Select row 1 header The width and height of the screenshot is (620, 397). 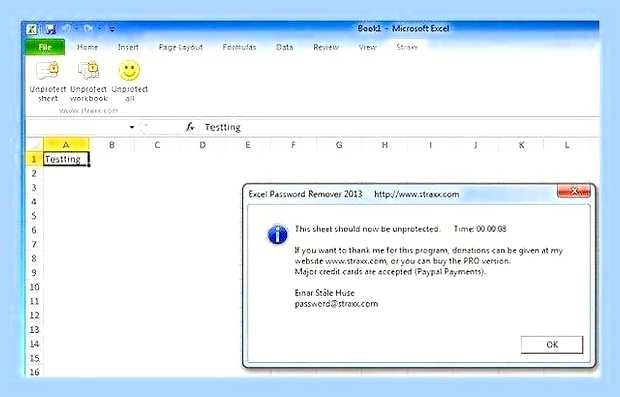(34, 159)
